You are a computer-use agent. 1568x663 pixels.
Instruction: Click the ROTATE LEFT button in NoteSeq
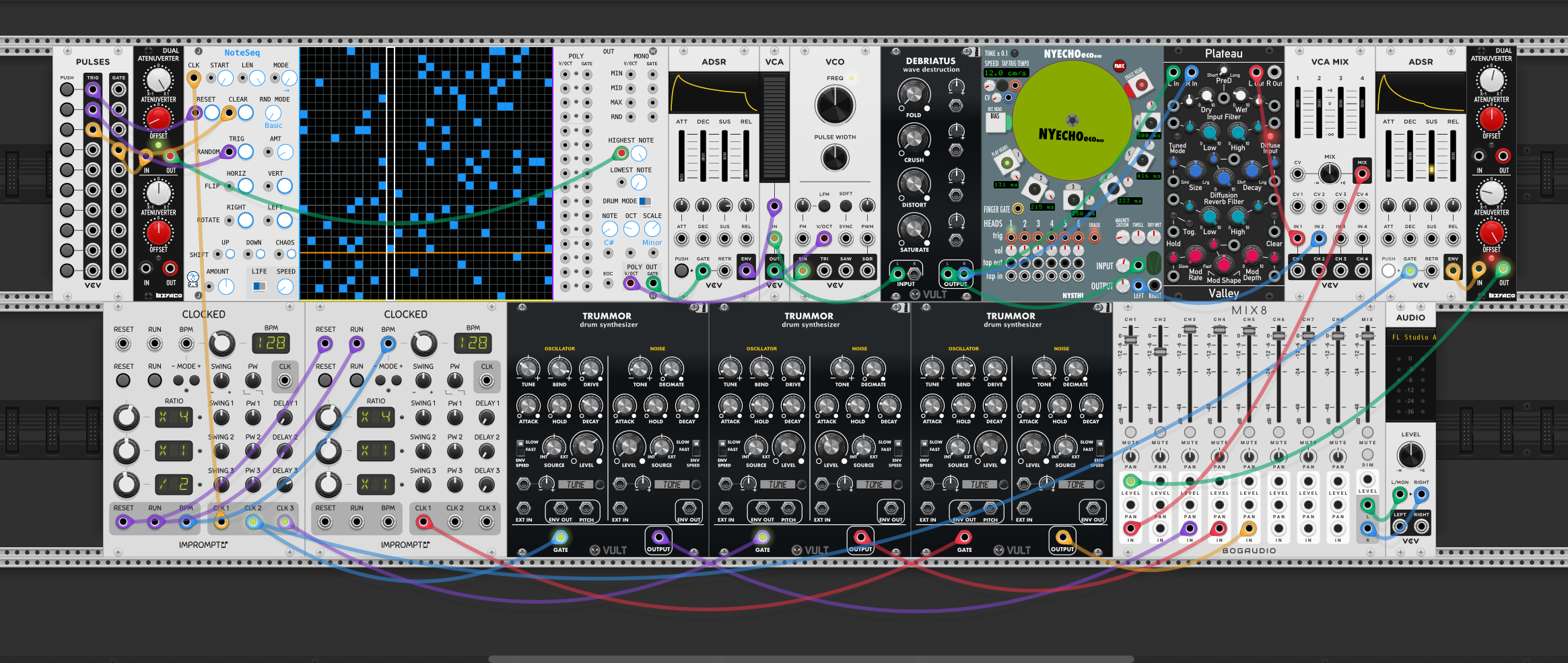point(285,220)
